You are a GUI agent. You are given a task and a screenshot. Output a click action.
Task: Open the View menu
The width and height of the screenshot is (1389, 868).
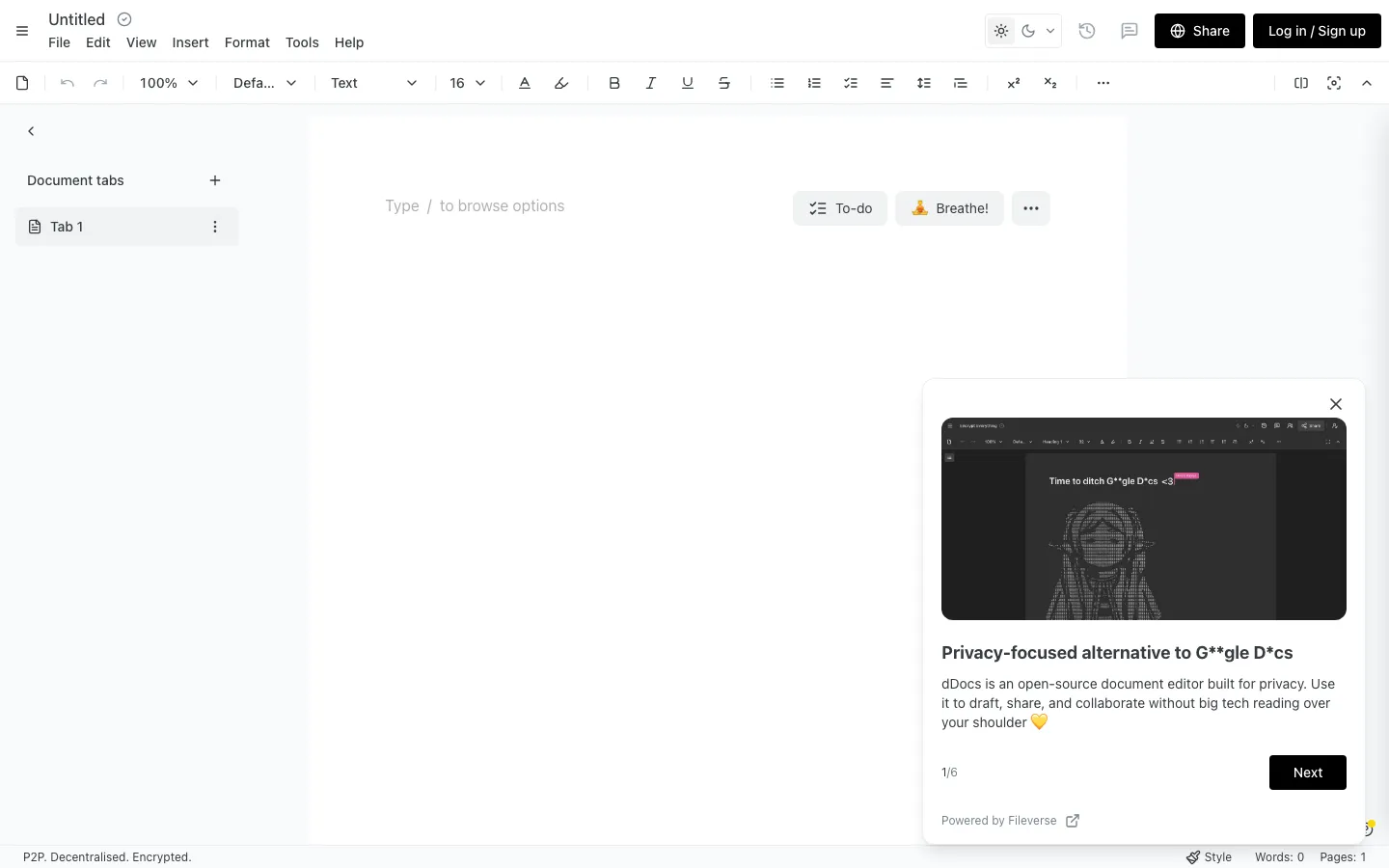click(141, 42)
